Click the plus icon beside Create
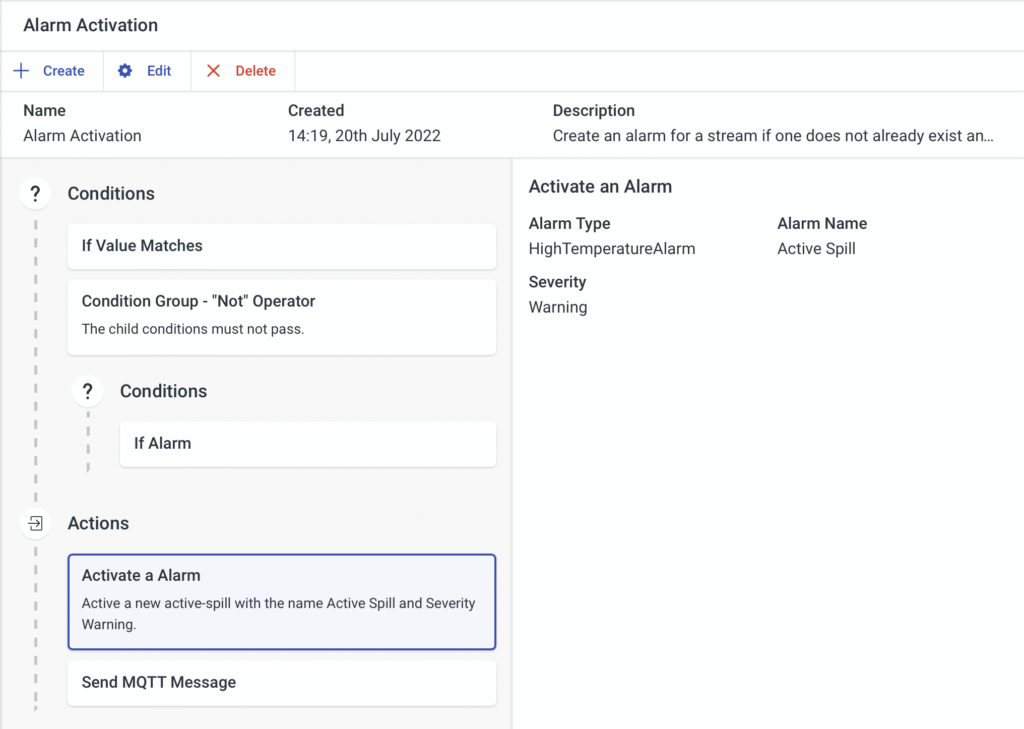 [21, 71]
